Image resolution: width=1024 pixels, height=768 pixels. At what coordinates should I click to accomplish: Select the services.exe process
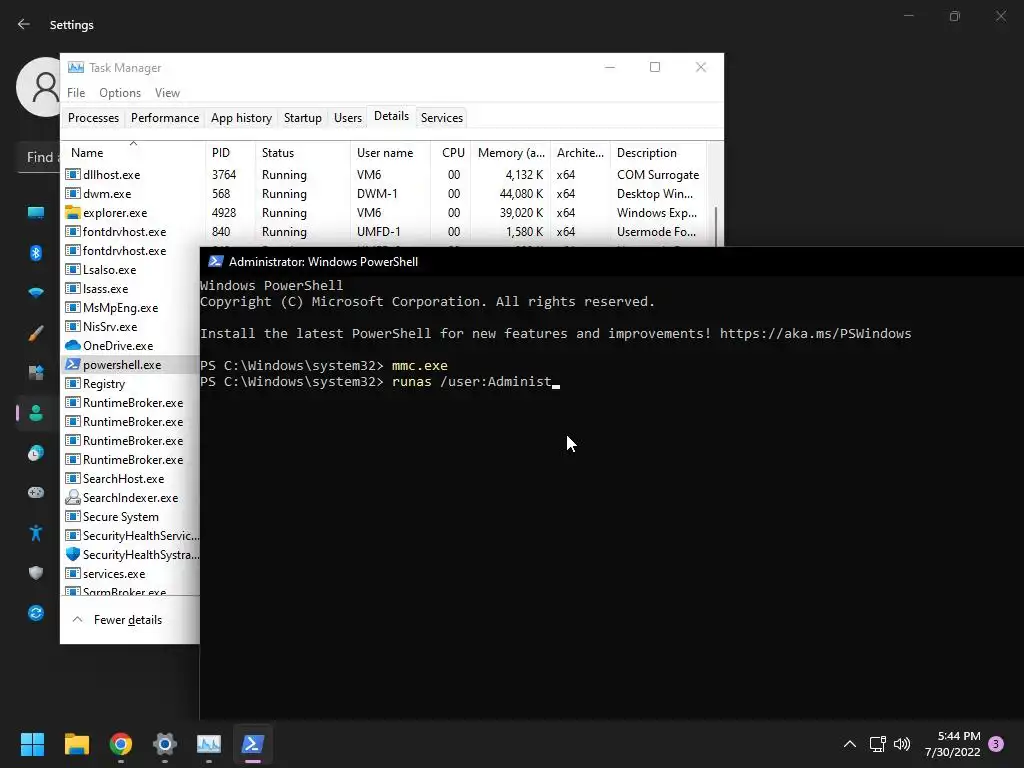point(131,573)
